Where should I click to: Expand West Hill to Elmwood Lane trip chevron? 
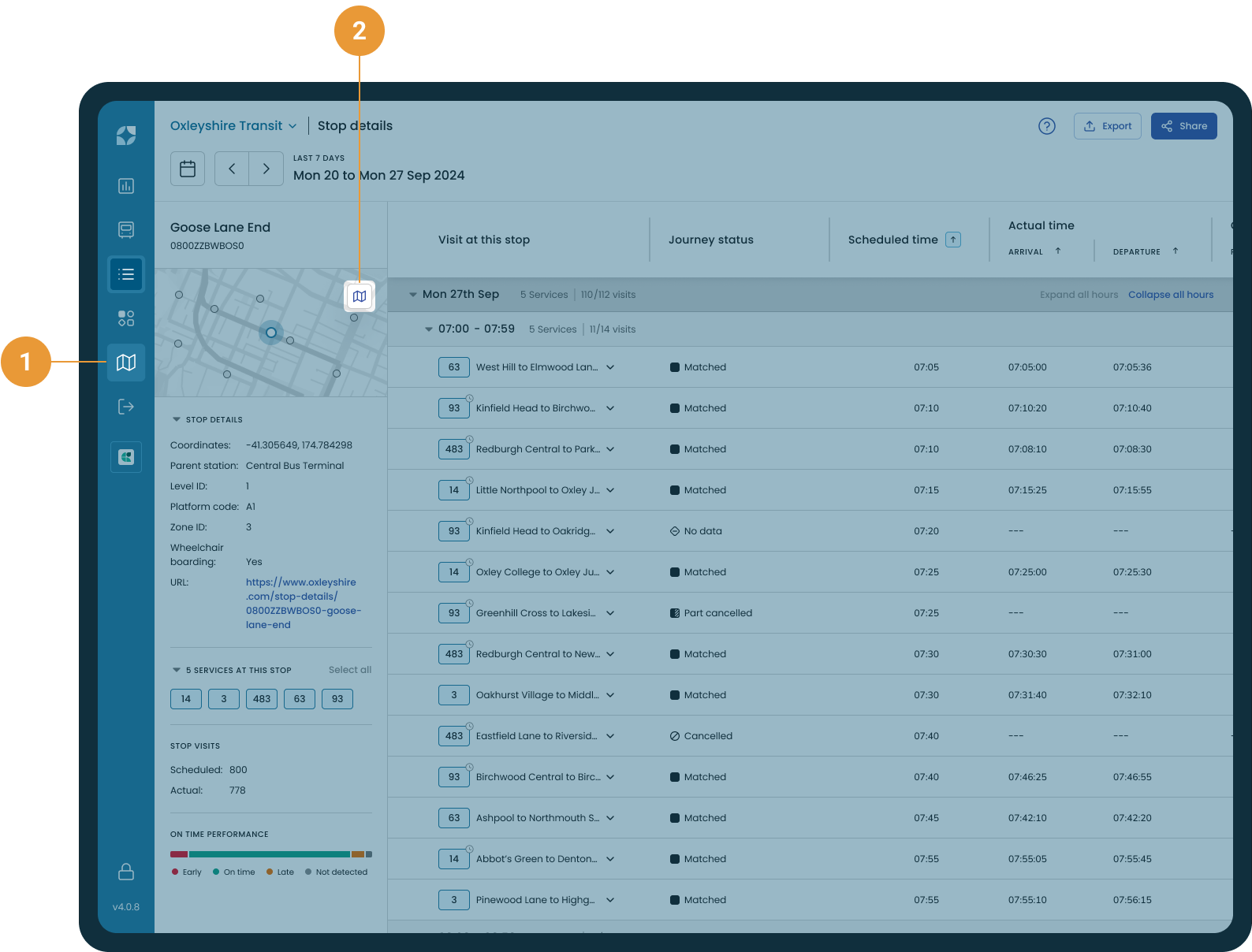[x=610, y=367]
